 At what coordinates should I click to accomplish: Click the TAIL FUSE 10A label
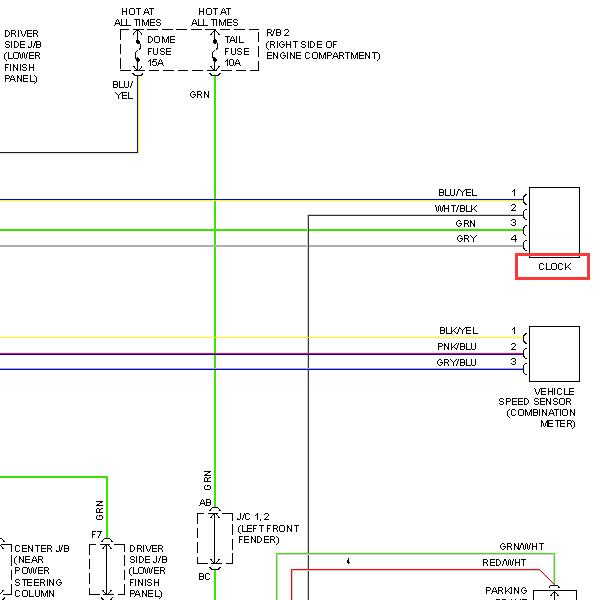tap(236, 51)
